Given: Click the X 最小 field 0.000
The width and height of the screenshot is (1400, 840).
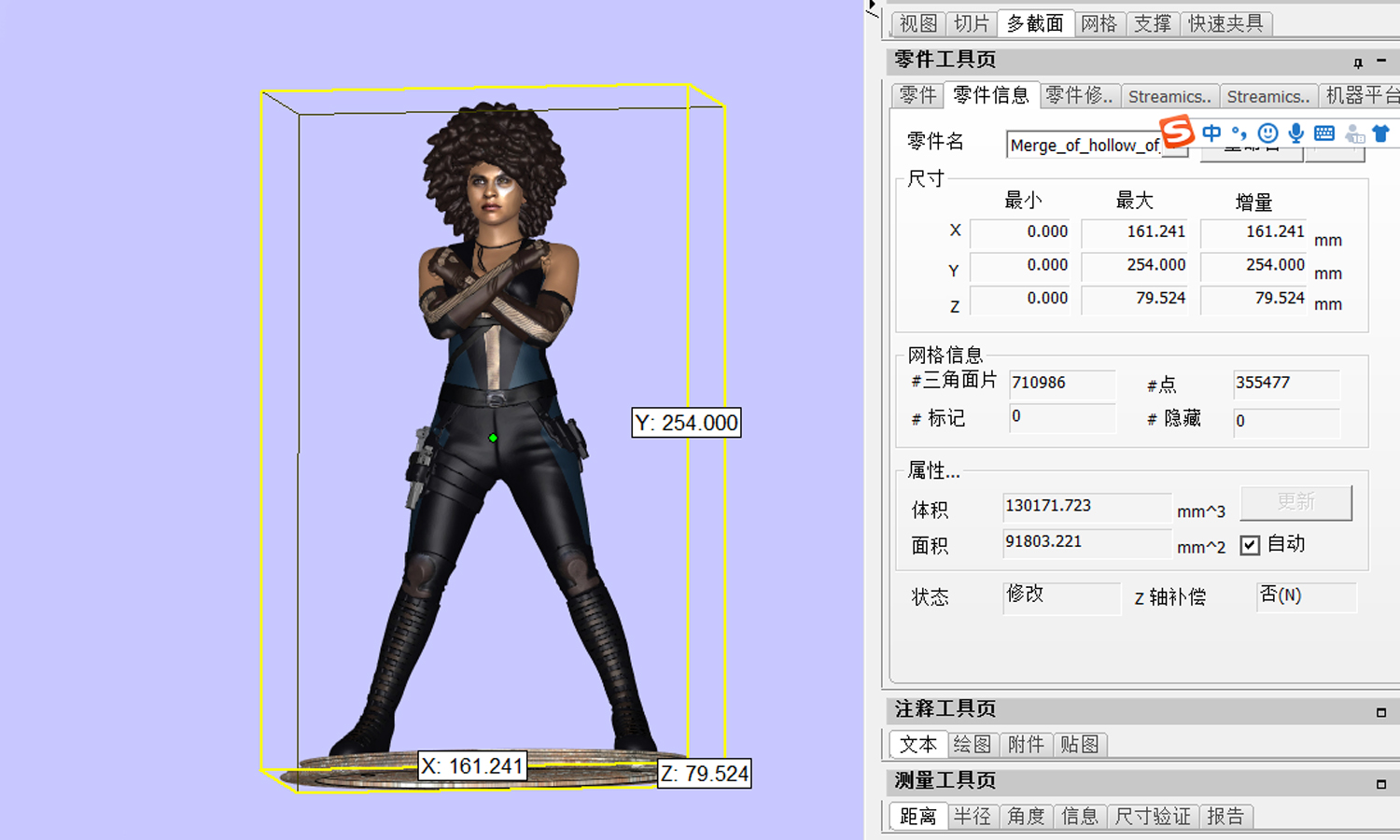Looking at the screenshot, I should [1021, 232].
